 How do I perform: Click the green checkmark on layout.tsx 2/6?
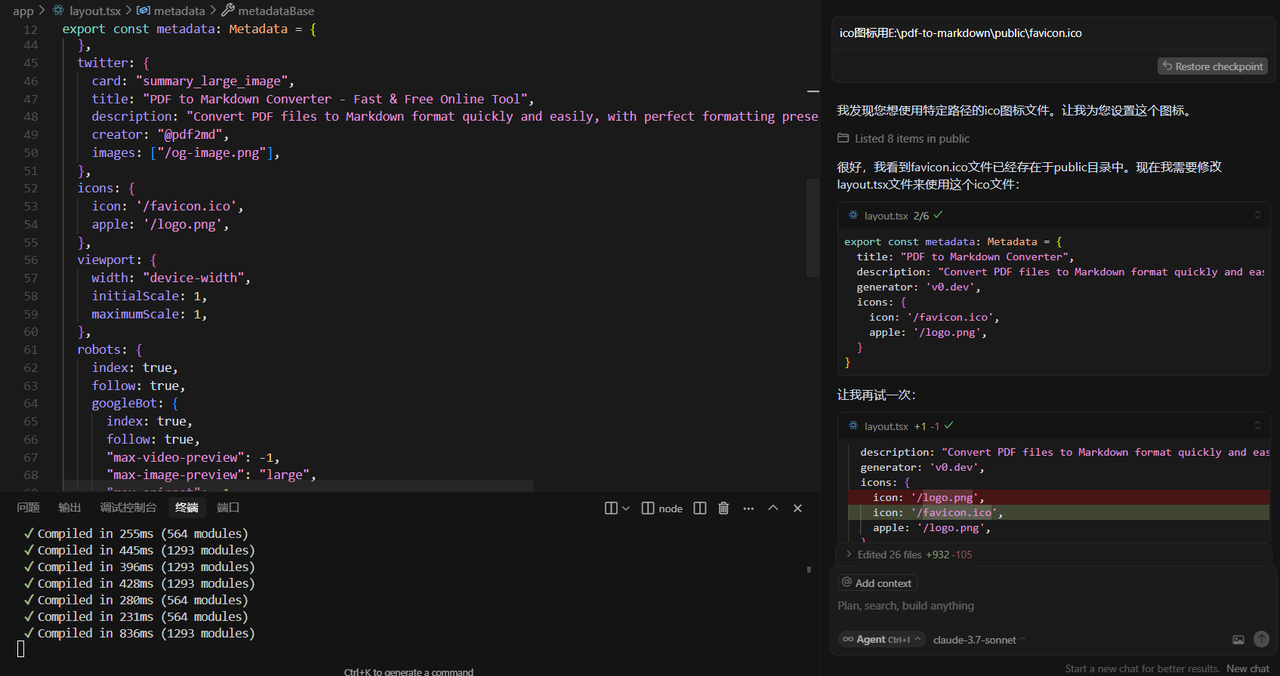click(938, 215)
